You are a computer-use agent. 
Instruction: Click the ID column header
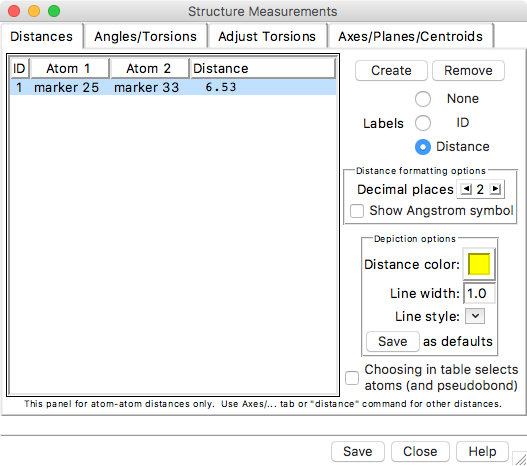pos(19,69)
